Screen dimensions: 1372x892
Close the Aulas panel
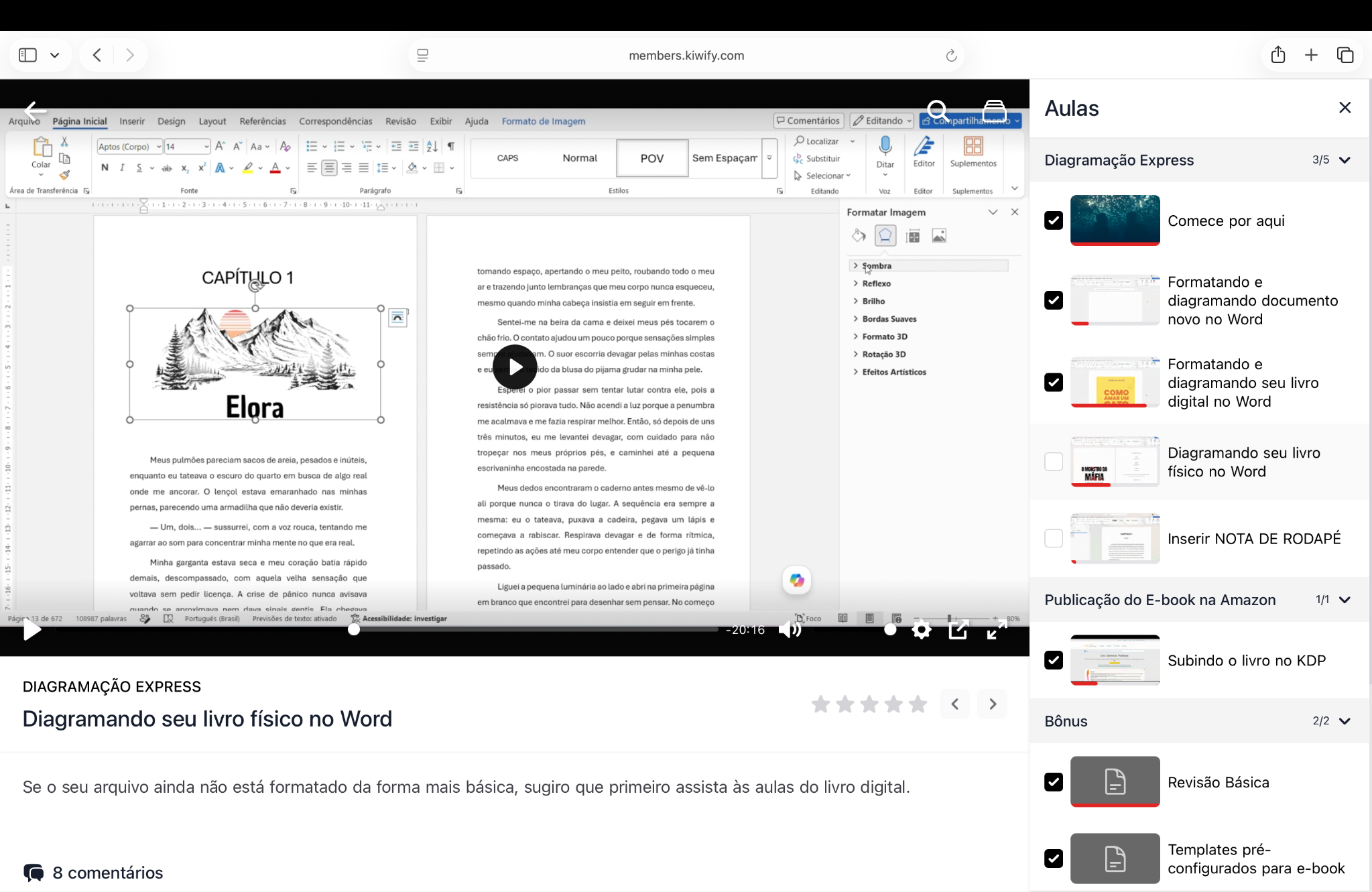(x=1345, y=108)
